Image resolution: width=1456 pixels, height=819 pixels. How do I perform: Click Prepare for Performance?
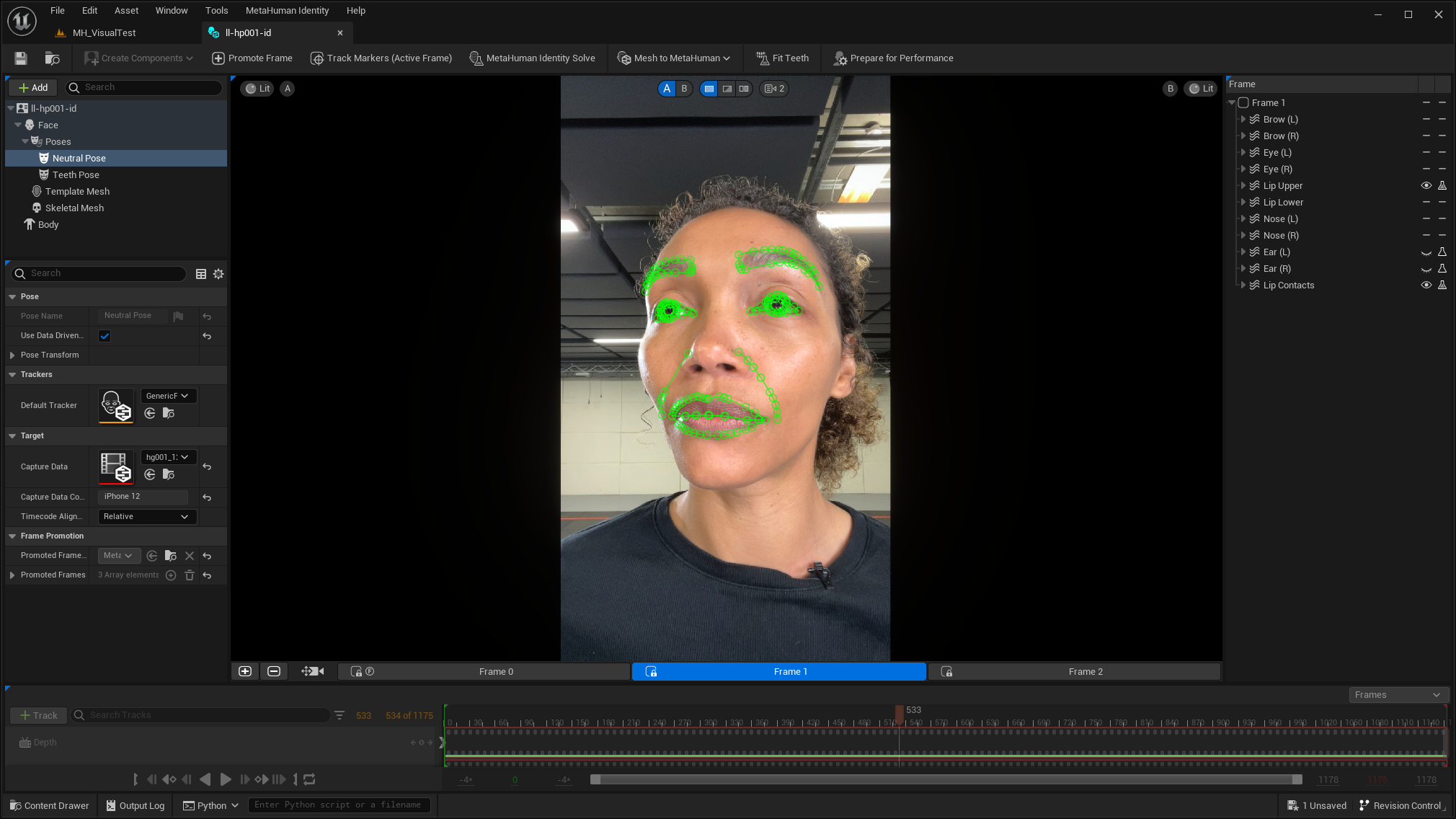(x=893, y=58)
